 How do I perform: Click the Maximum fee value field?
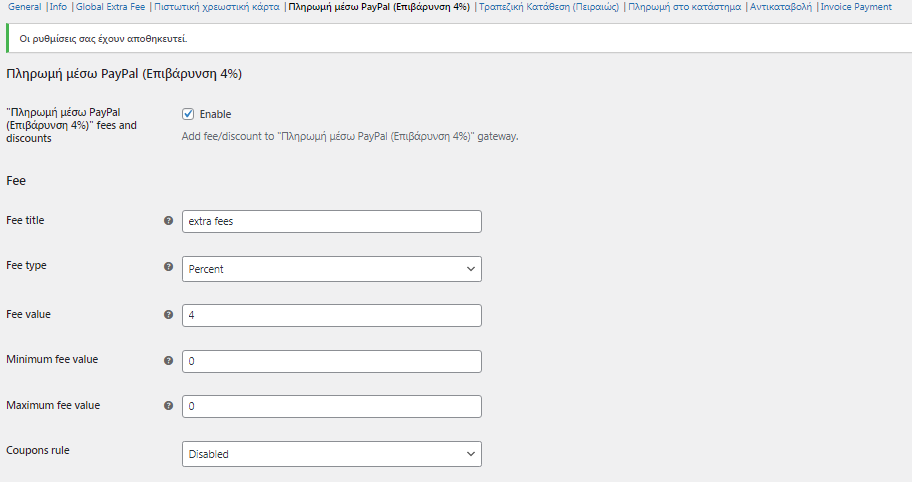click(x=332, y=406)
